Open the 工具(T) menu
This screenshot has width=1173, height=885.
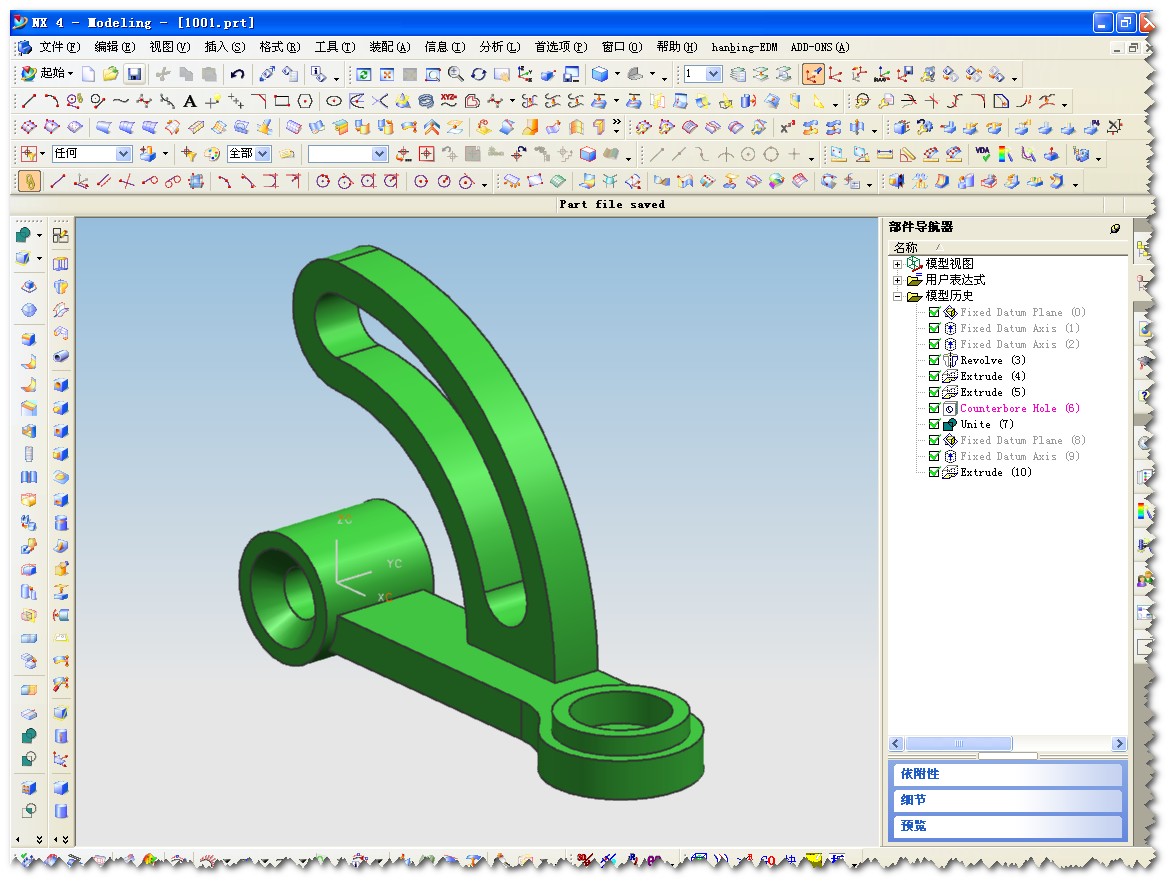(334, 47)
